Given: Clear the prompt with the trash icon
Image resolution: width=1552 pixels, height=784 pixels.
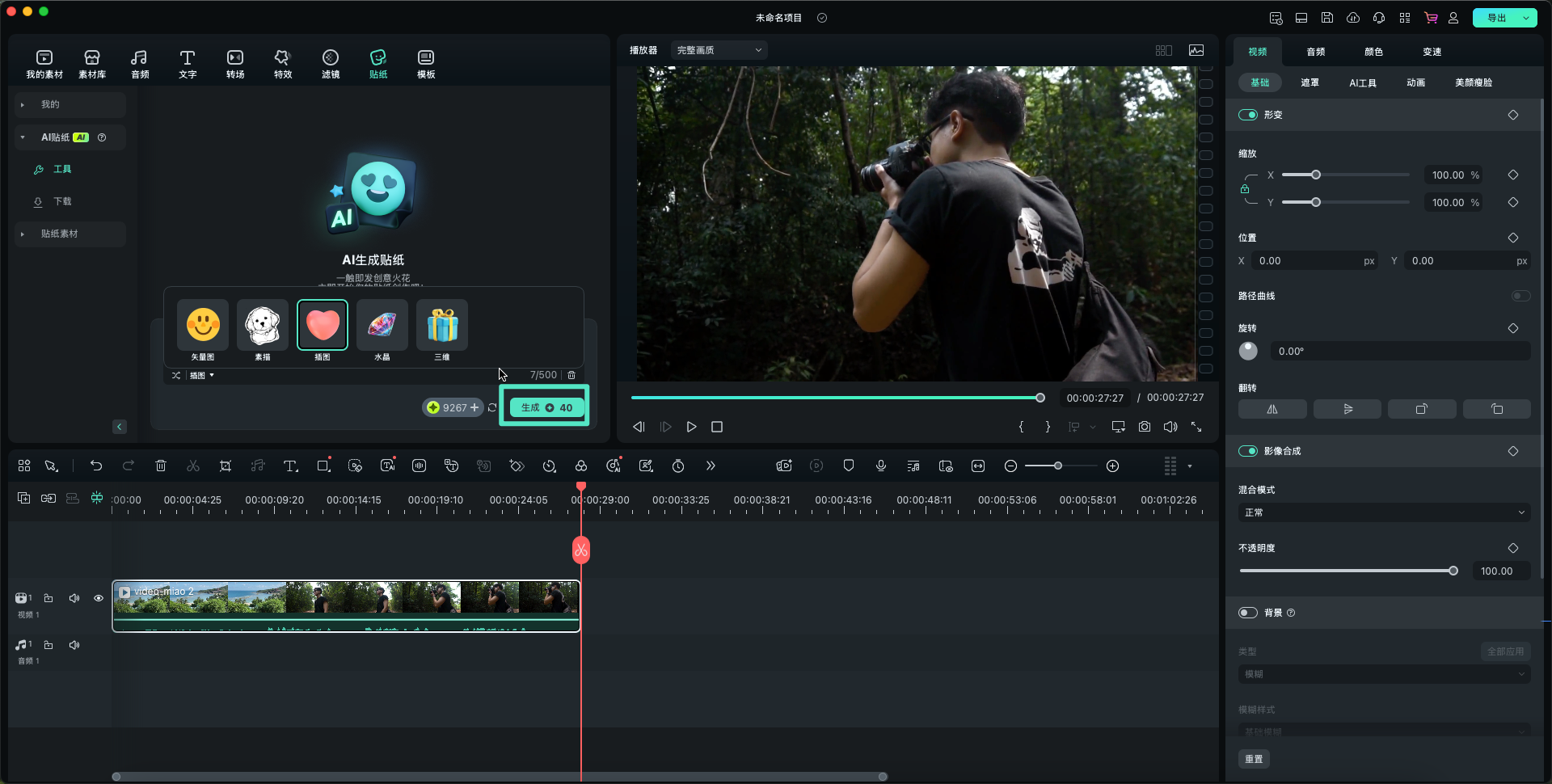Looking at the screenshot, I should click(571, 375).
